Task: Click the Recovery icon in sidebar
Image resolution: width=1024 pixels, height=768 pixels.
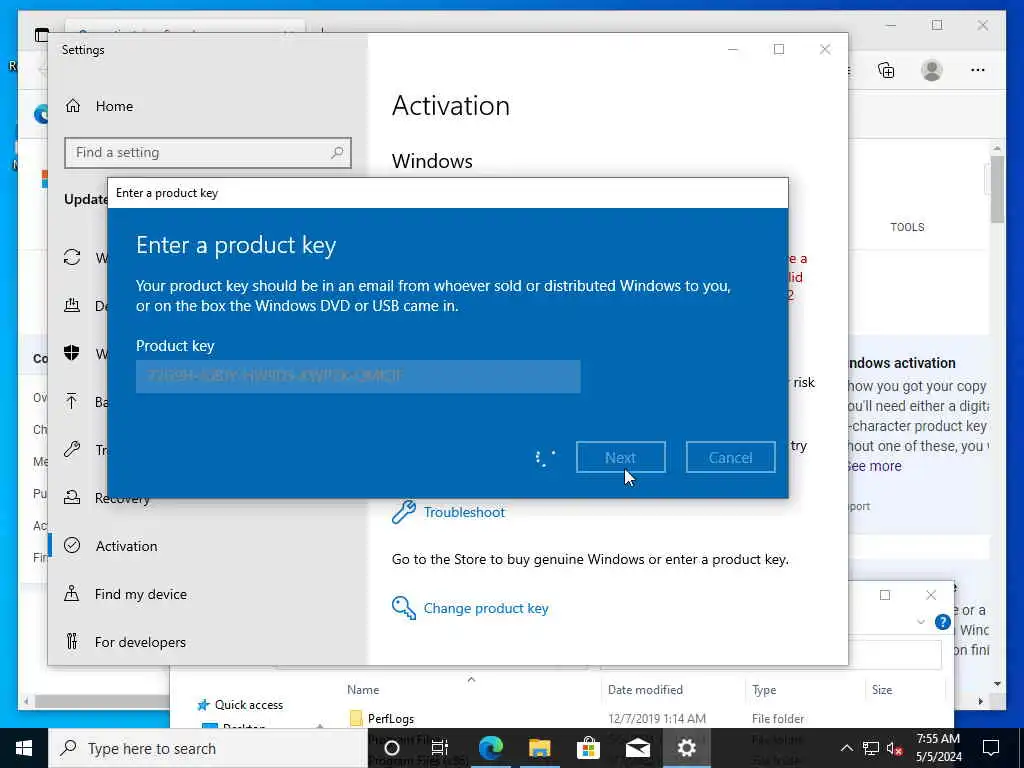Action: click(x=72, y=498)
